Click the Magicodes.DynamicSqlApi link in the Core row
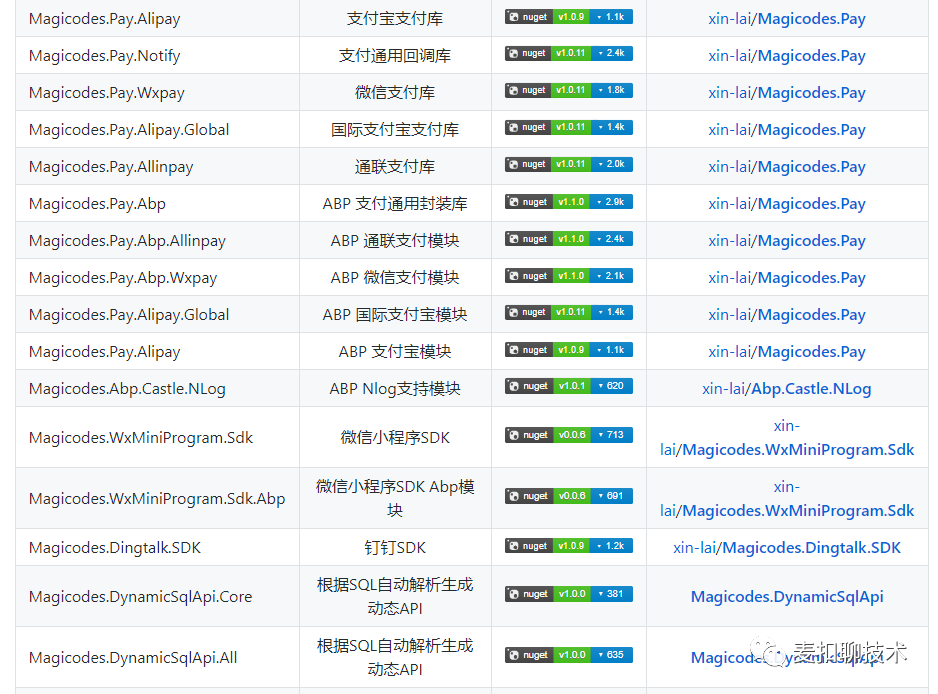Image resolution: width=938 pixels, height=694 pixels. (787, 597)
